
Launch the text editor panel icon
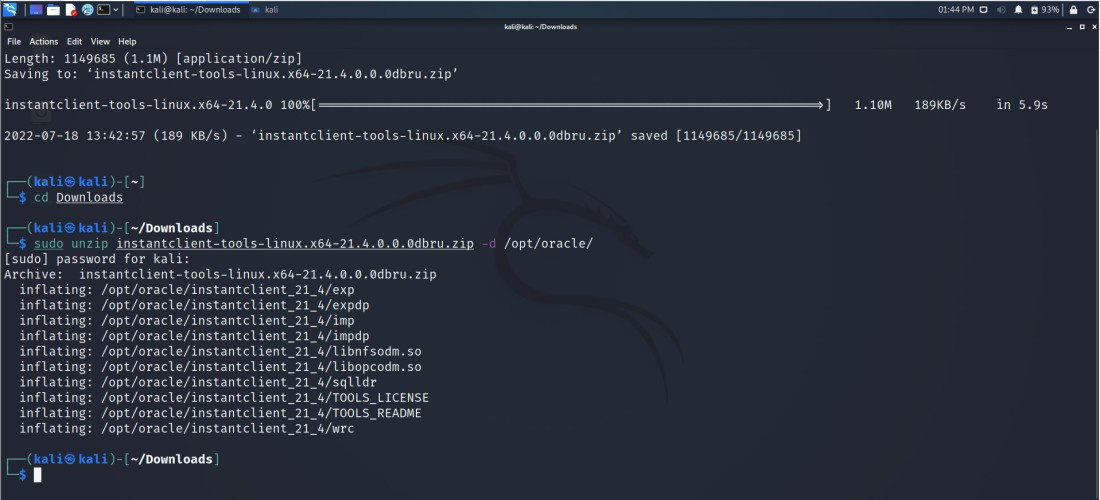point(70,9)
